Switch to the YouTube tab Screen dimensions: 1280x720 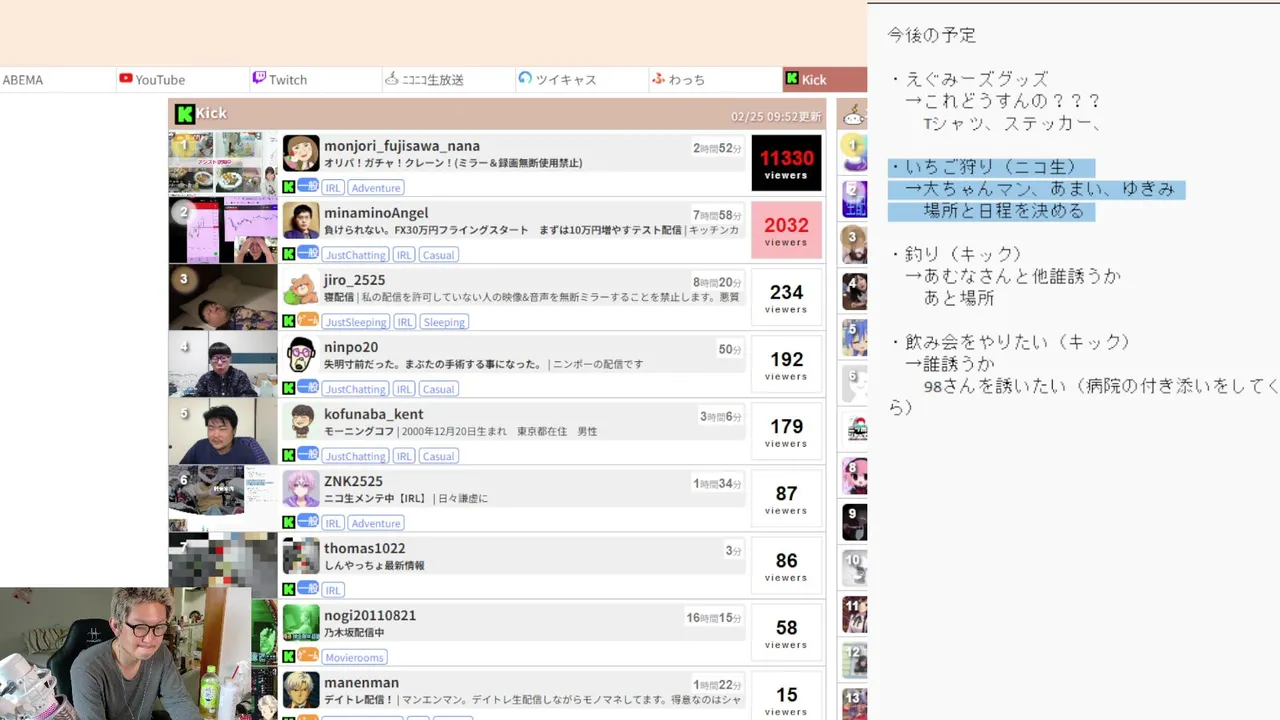coord(184,80)
